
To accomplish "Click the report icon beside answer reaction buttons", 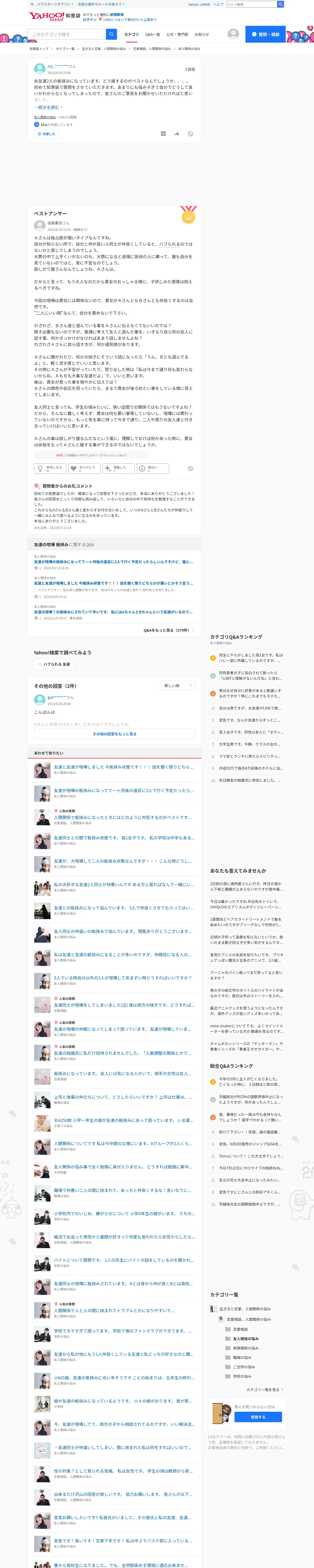I will point(190,469).
